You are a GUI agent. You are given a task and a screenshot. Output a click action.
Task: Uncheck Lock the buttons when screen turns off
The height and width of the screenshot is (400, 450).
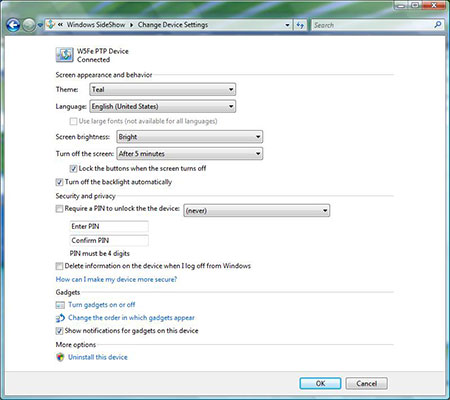[x=73, y=169]
